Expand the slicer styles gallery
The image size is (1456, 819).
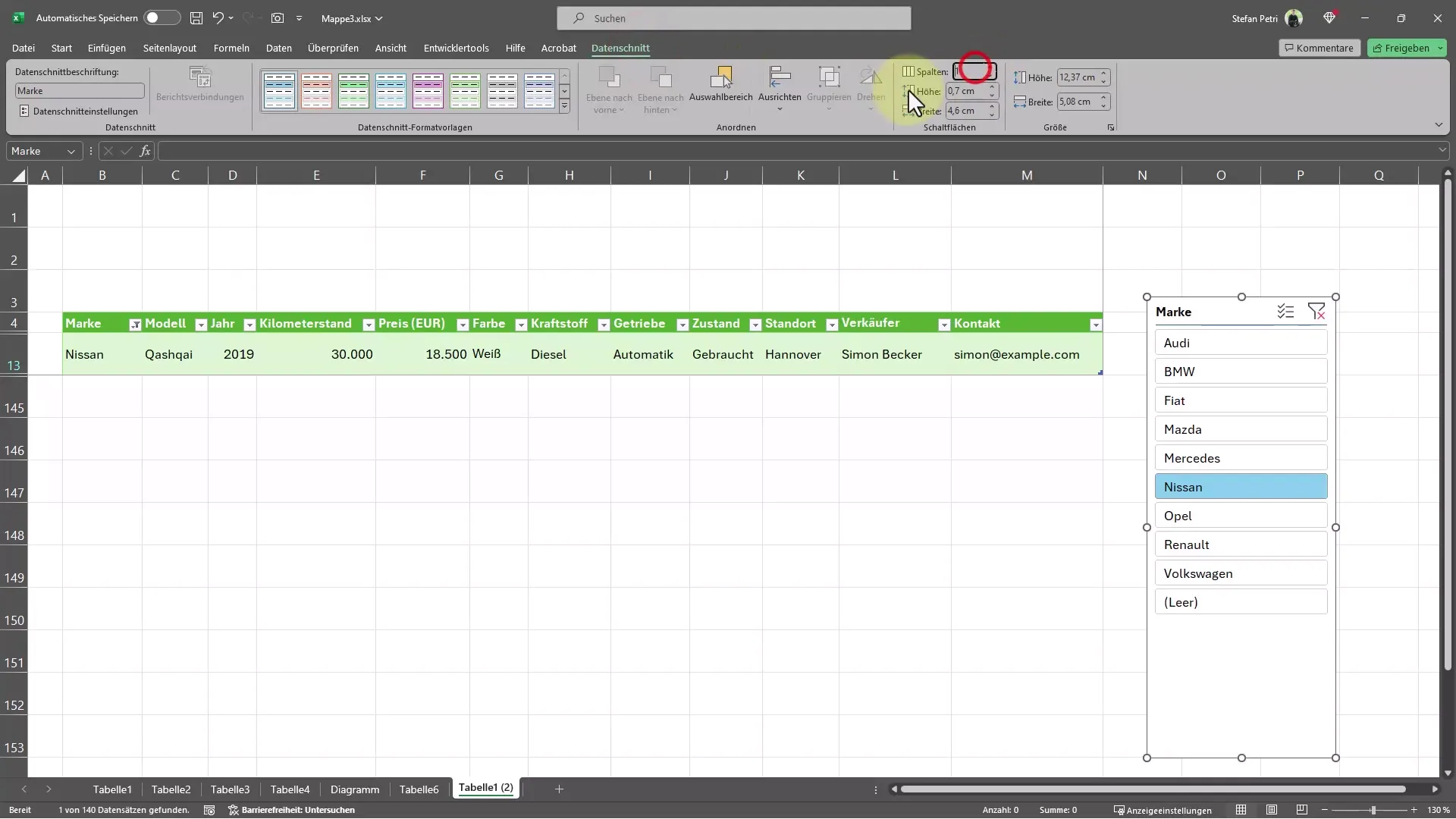565,107
